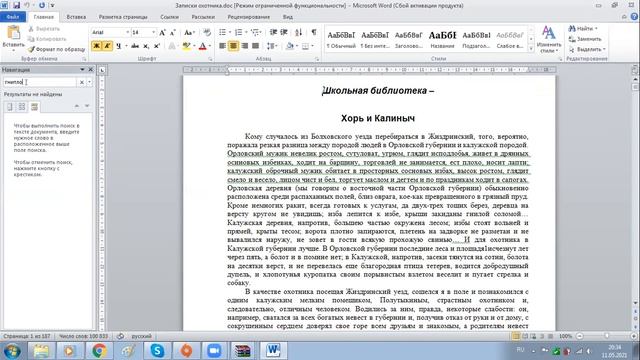Expand the styles gallery More arrow
Image resolution: width=640 pixels, height=360 pixels.
coord(531,49)
